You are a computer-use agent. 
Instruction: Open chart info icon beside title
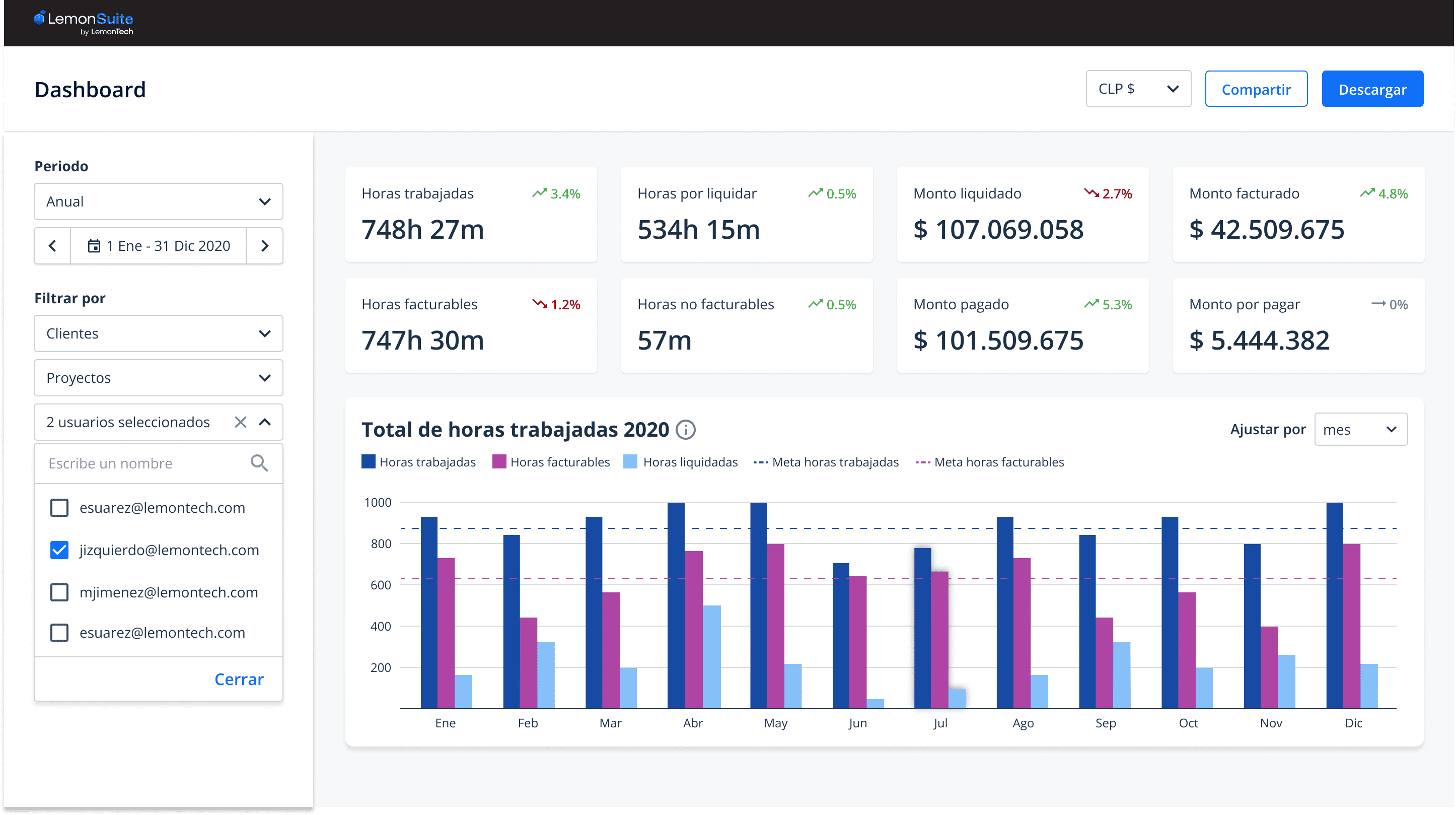coord(686,430)
